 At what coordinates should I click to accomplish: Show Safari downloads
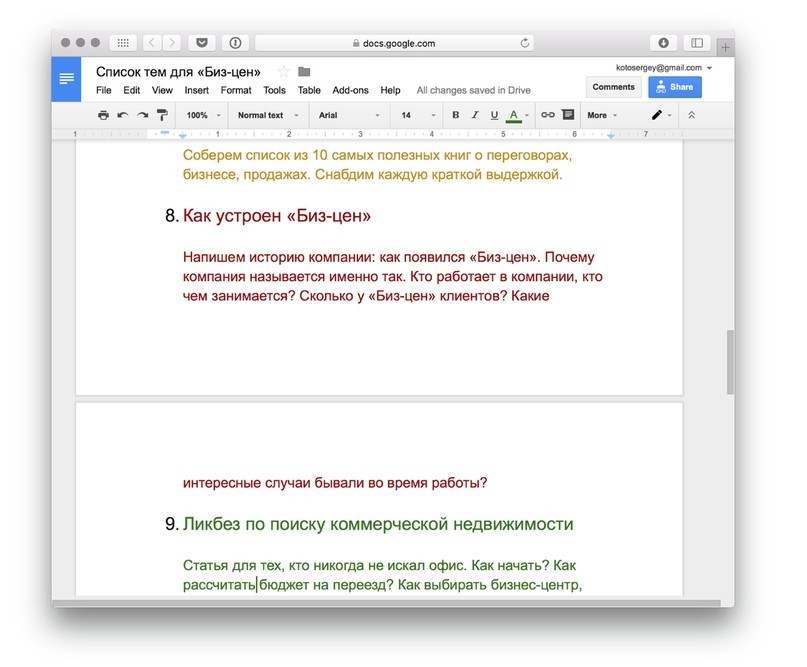pos(663,43)
